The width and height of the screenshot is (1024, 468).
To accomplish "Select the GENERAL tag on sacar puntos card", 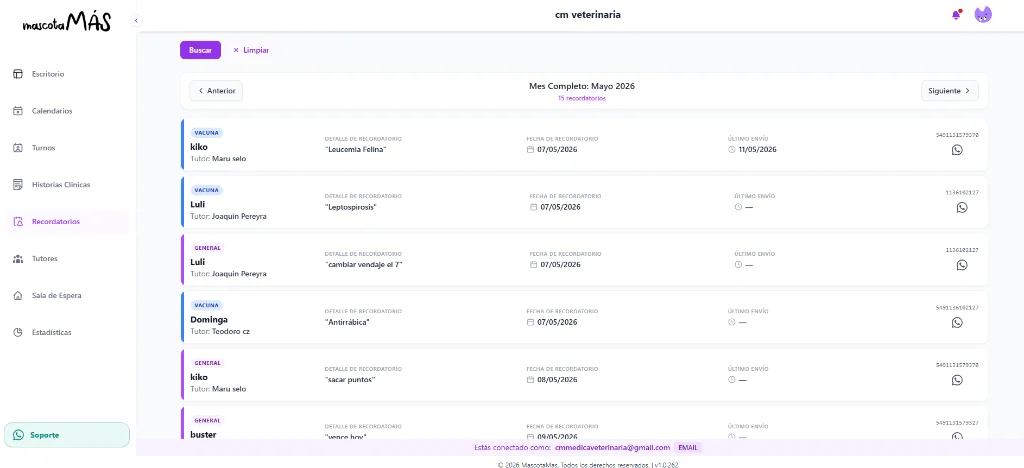I will point(208,363).
